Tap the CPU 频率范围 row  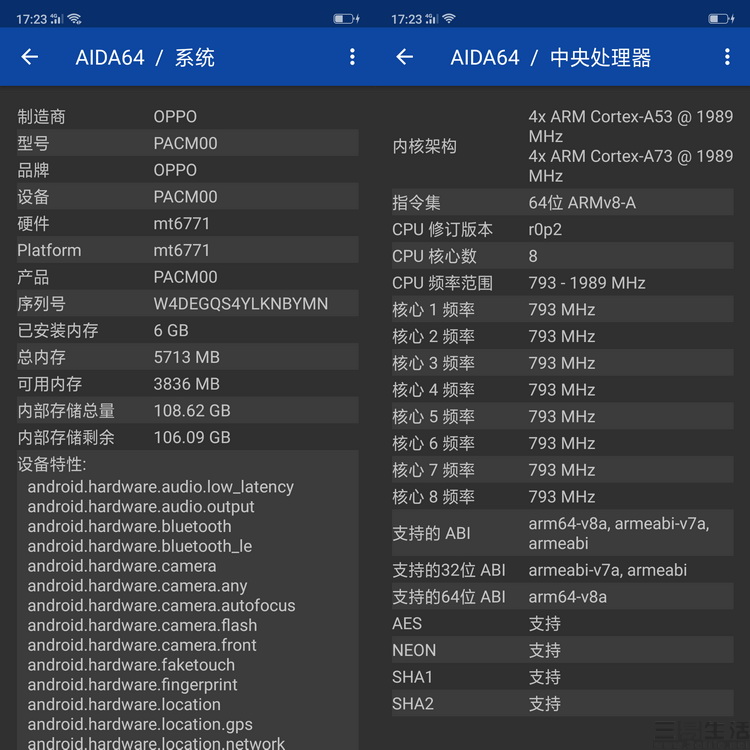(x=562, y=283)
